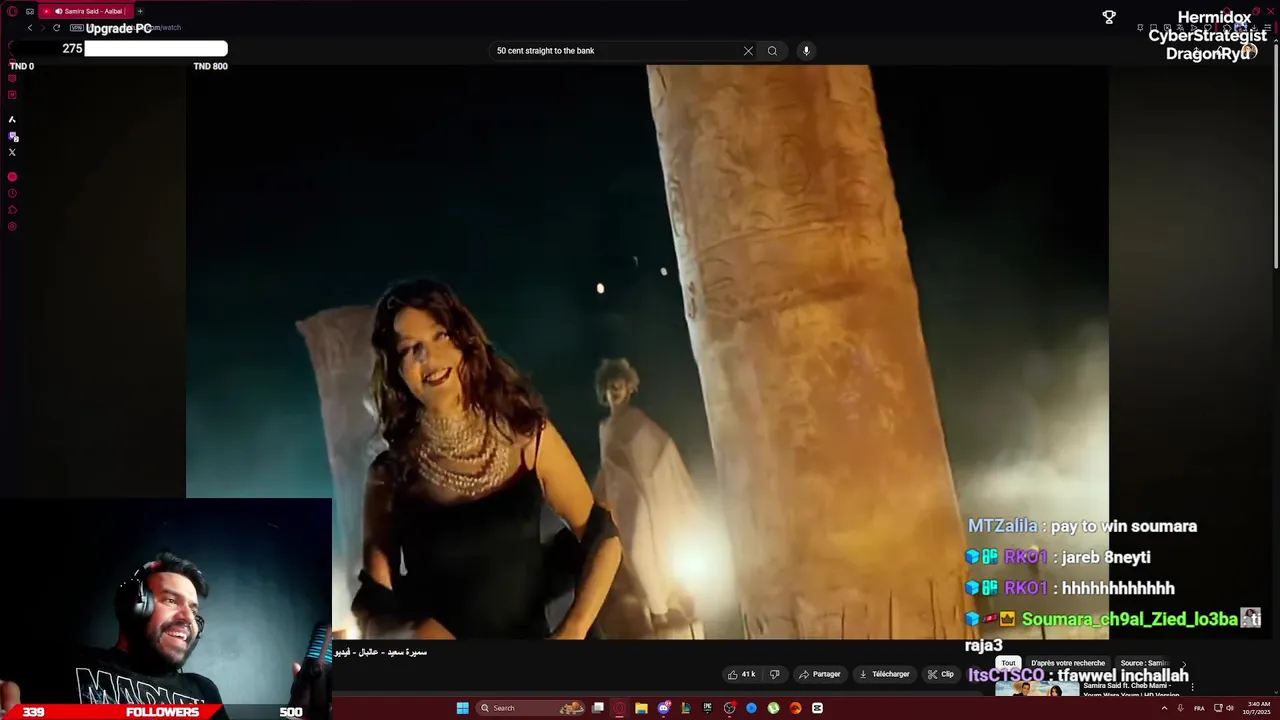Go forward to the next page
Screen dimensions: 1280x720
(x=43, y=28)
